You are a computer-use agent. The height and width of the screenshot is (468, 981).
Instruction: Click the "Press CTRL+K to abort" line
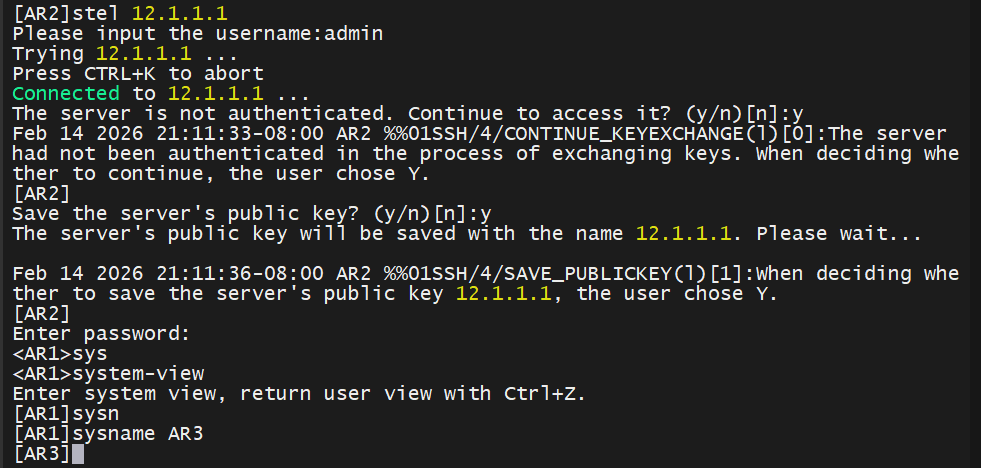(x=138, y=73)
